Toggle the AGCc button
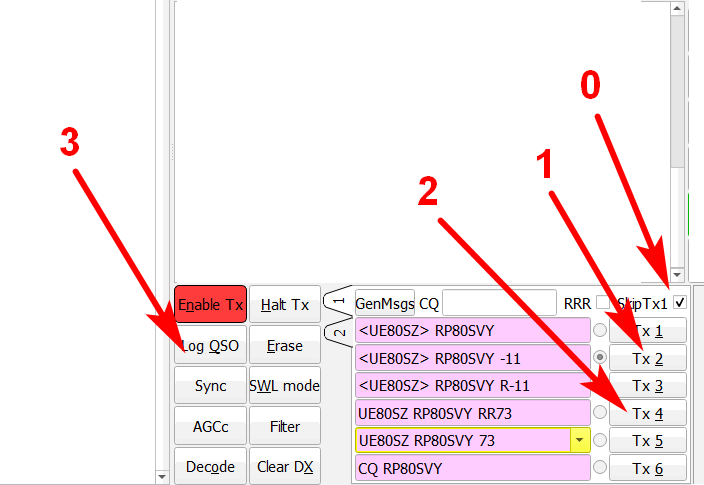 tap(210, 427)
